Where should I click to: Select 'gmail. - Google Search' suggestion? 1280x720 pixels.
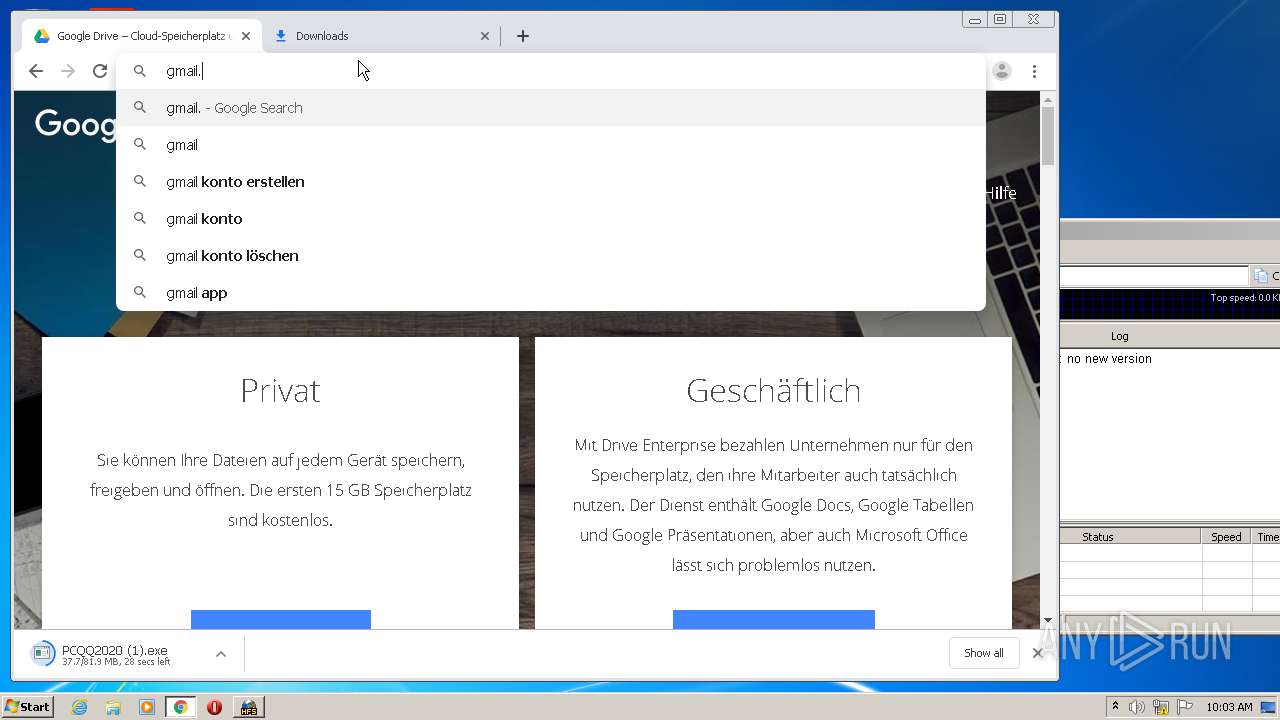tap(551, 108)
